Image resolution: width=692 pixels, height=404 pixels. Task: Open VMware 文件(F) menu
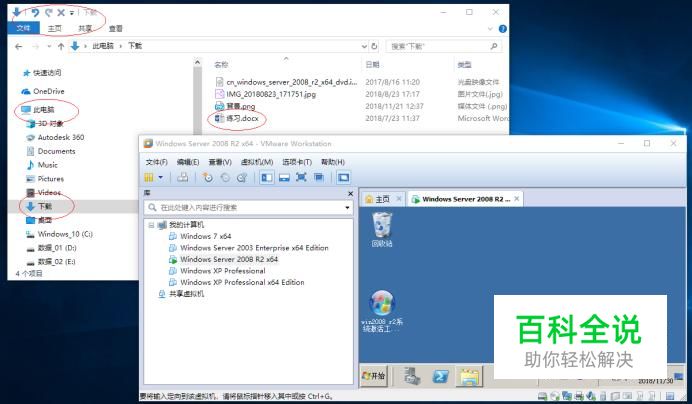157,162
